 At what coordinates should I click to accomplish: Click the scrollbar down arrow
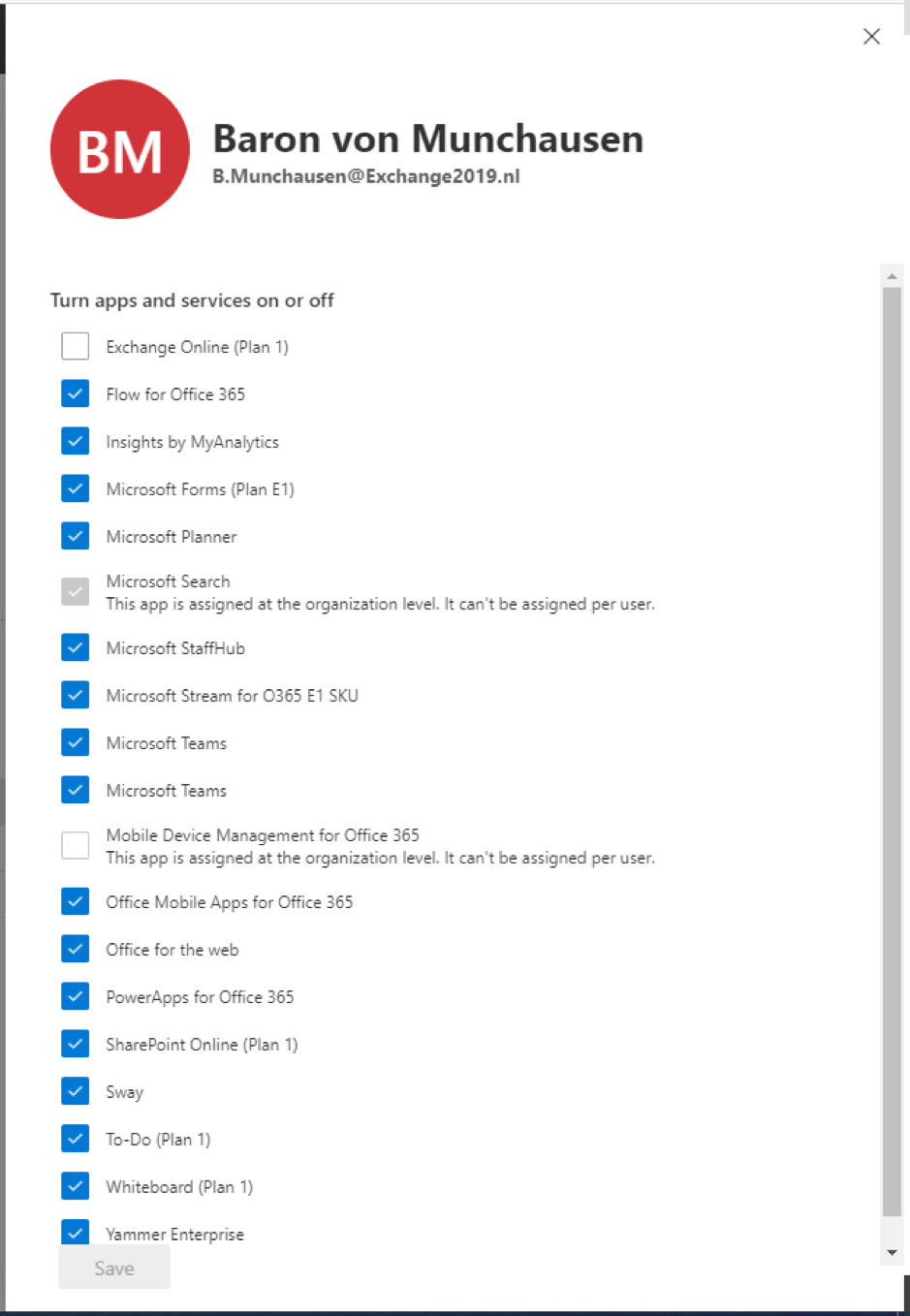892,1251
